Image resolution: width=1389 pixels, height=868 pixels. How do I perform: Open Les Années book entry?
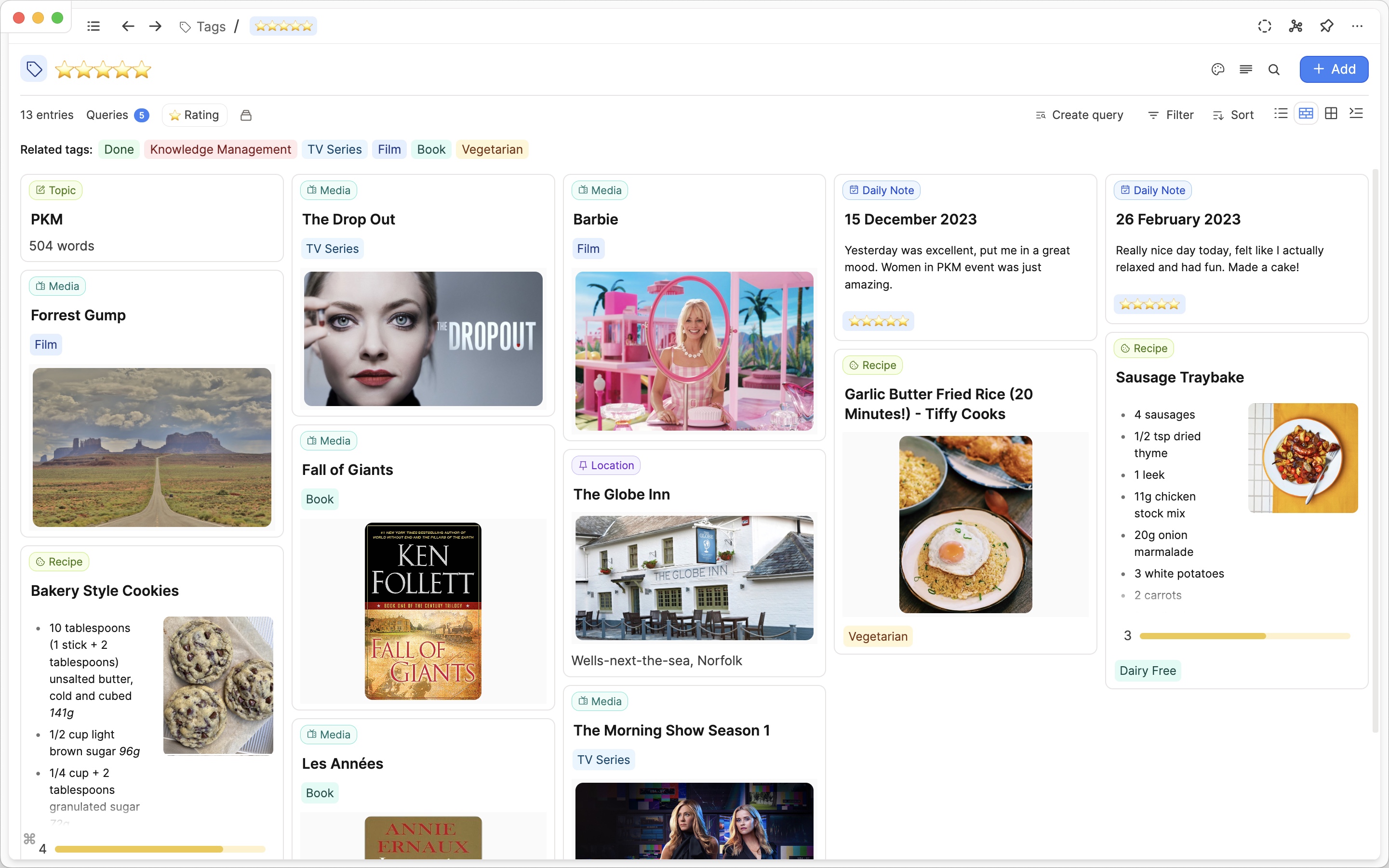(x=342, y=763)
